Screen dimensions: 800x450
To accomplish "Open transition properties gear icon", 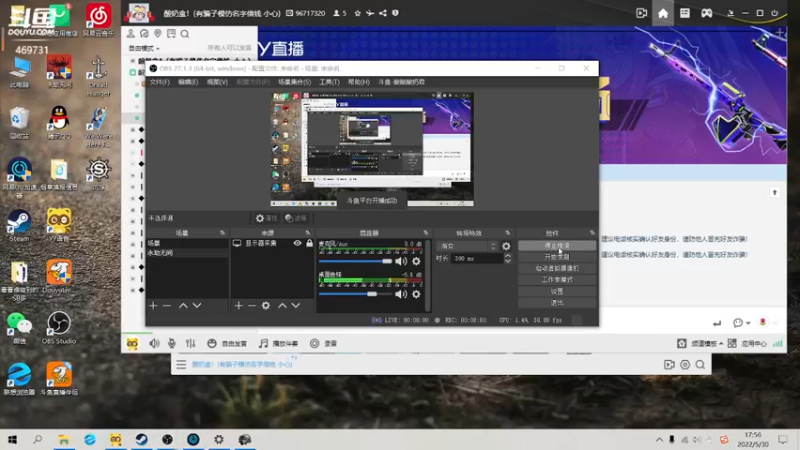I will click(506, 246).
